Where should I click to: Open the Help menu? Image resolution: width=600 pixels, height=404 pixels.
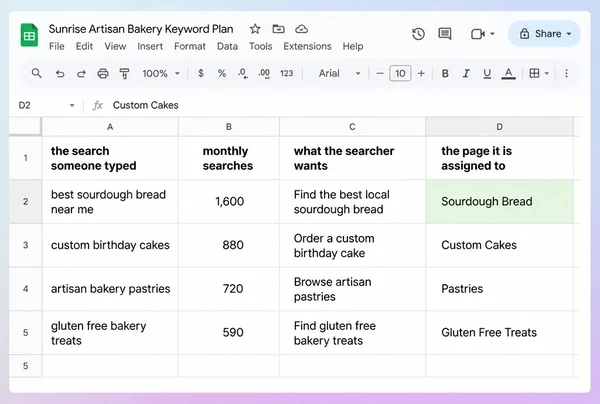[352, 46]
